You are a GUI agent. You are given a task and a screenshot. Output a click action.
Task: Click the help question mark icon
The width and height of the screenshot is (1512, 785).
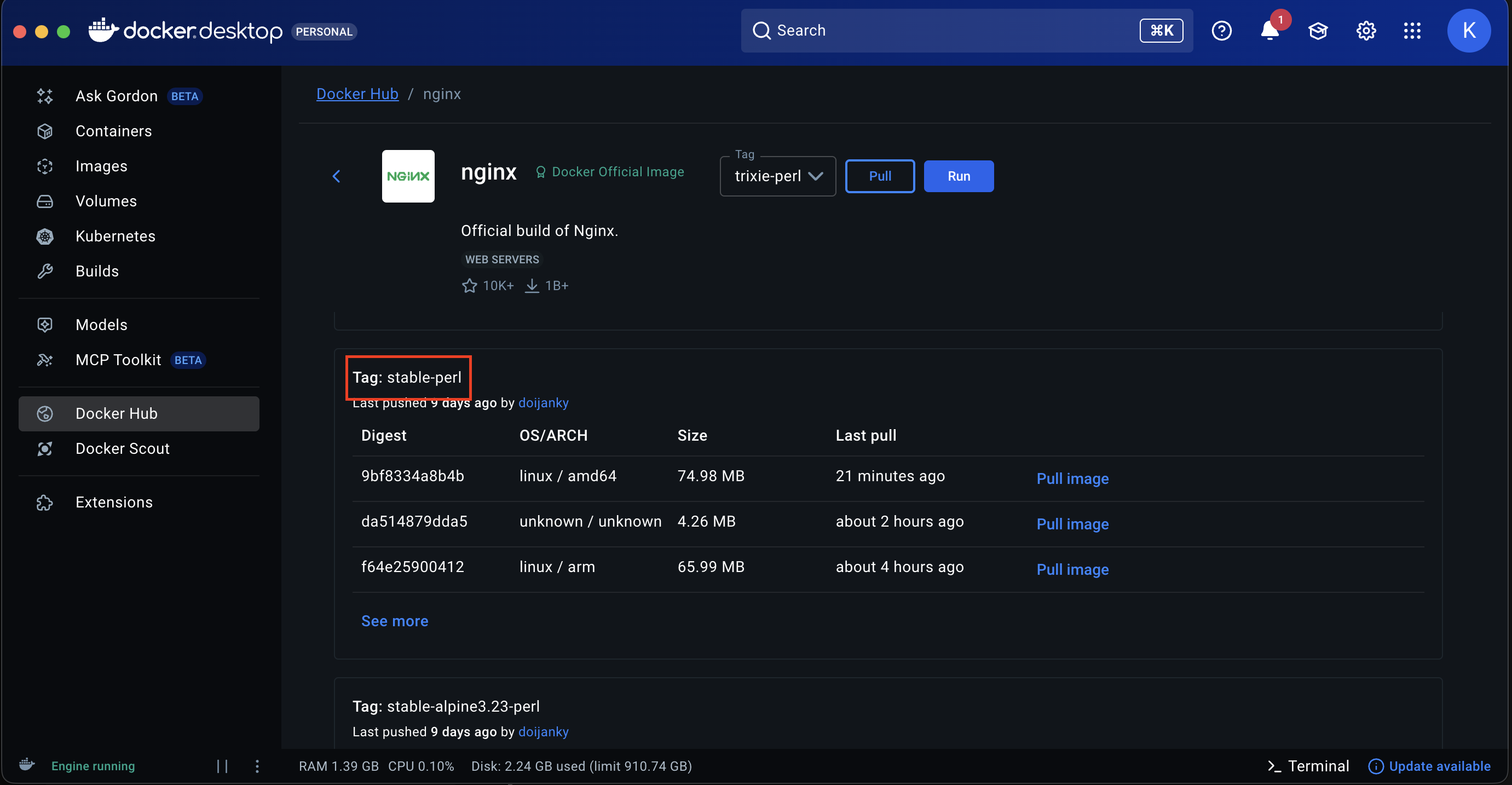click(x=1221, y=31)
